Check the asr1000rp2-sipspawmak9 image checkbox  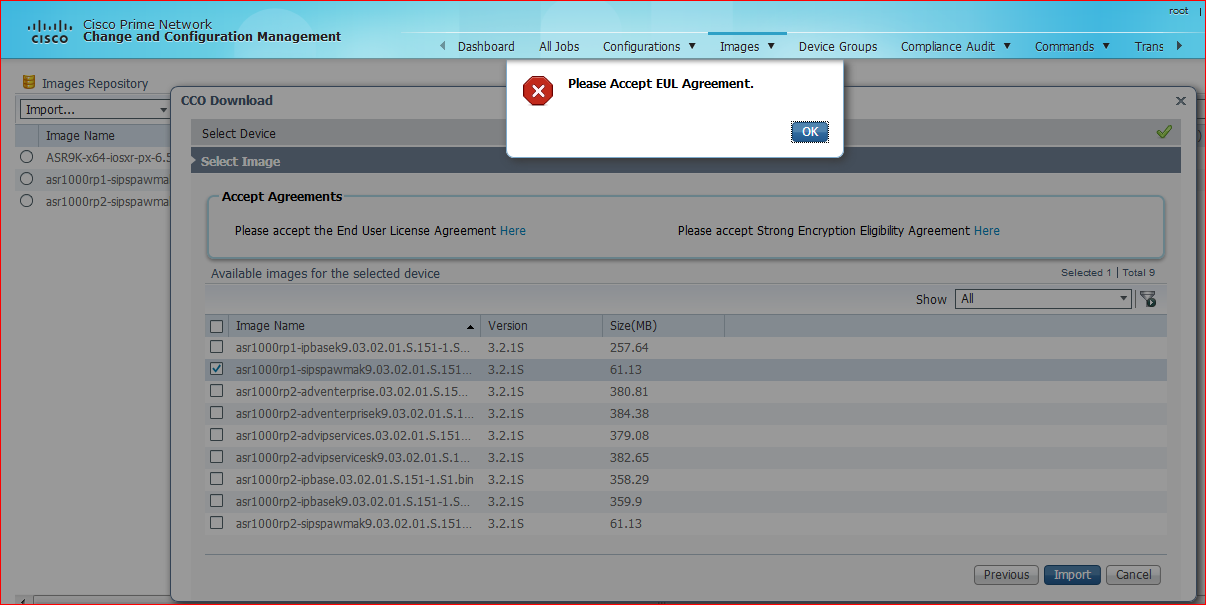(217, 523)
